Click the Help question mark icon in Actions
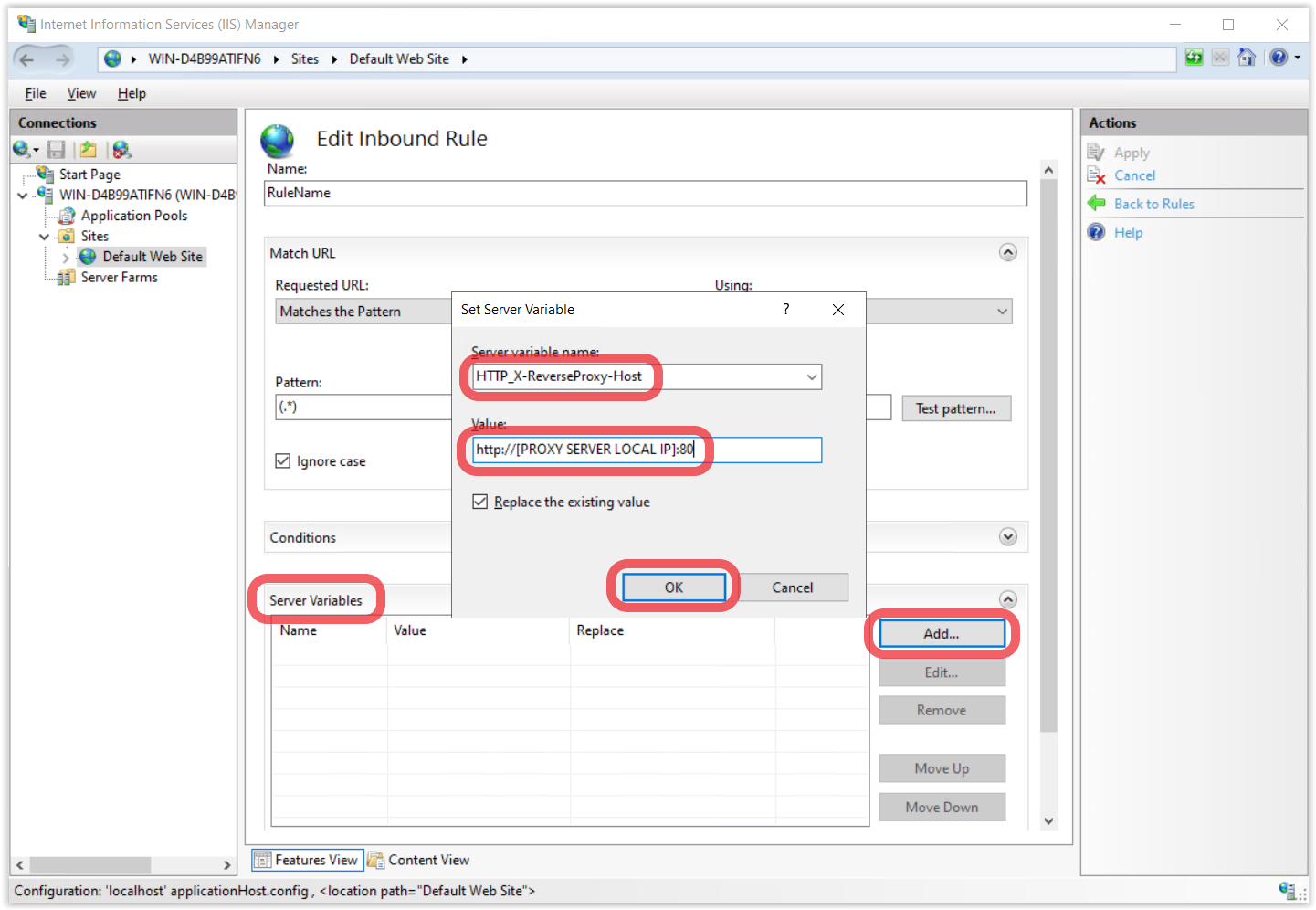The width and height of the screenshot is (1316, 910). pyautogui.click(x=1096, y=232)
